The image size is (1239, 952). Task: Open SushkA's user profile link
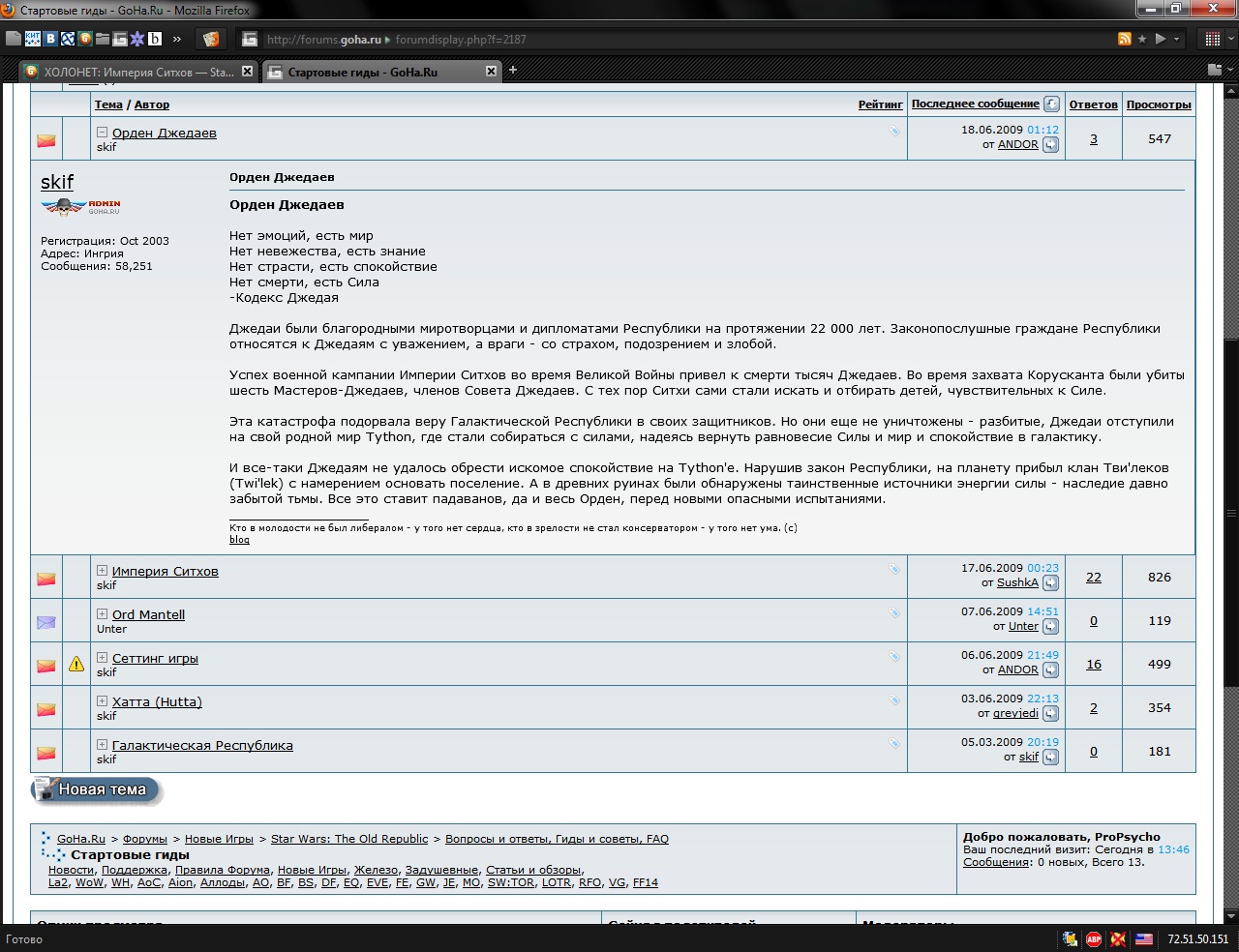pyautogui.click(x=1017, y=583)
